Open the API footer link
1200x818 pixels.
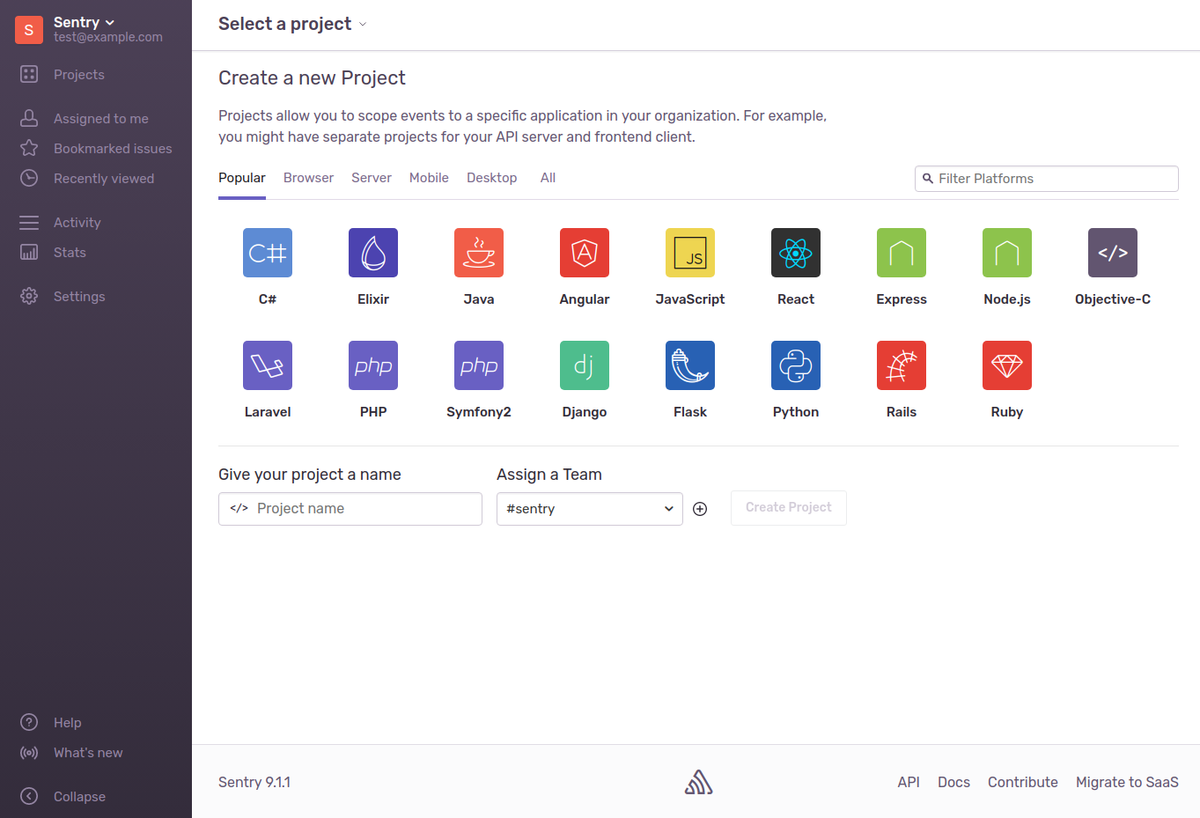coord(908,782)
